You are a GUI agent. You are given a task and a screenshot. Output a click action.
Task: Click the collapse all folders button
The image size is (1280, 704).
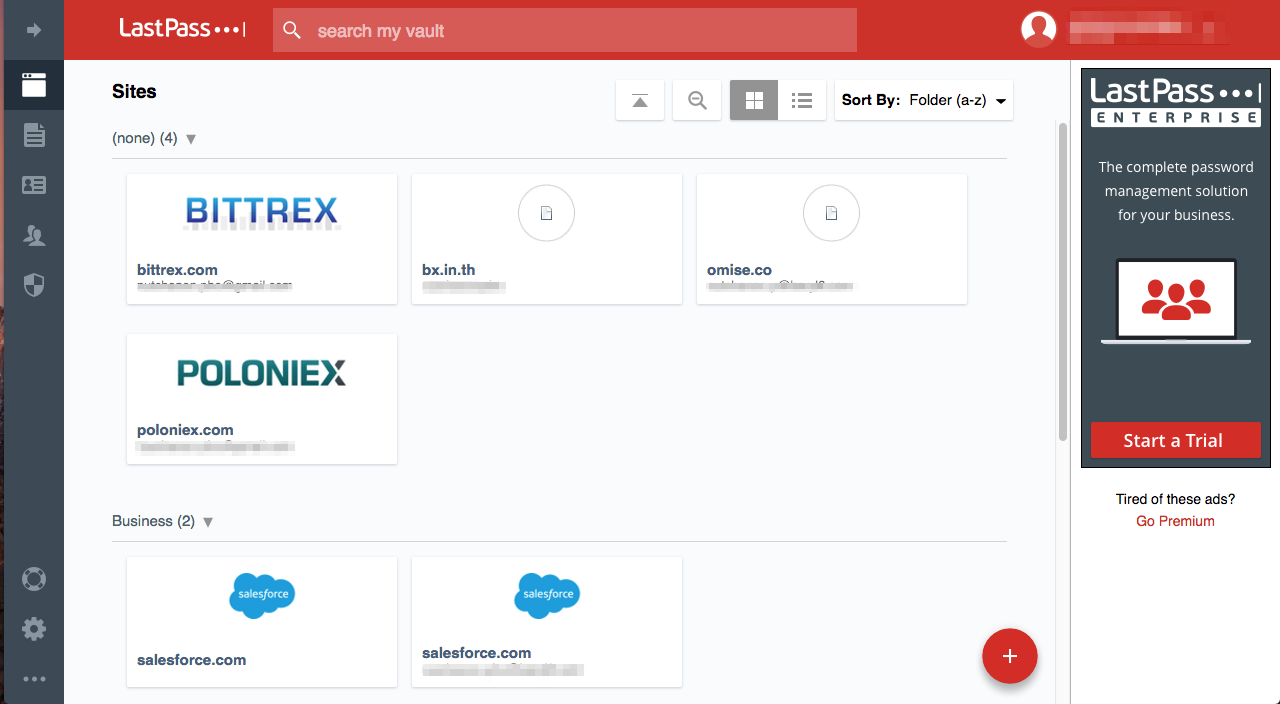coord(640,100)
